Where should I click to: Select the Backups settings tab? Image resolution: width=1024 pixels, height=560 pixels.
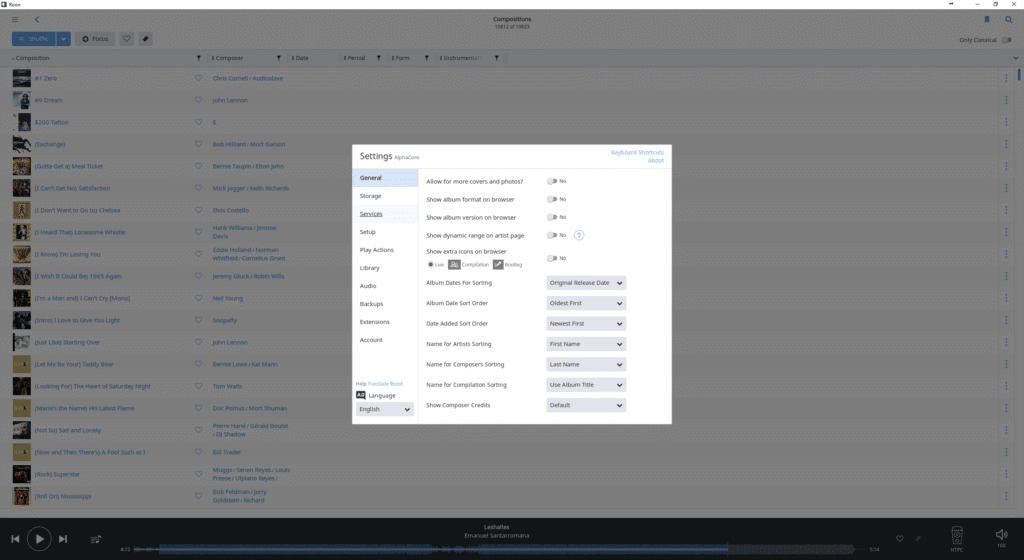[385, 303]
